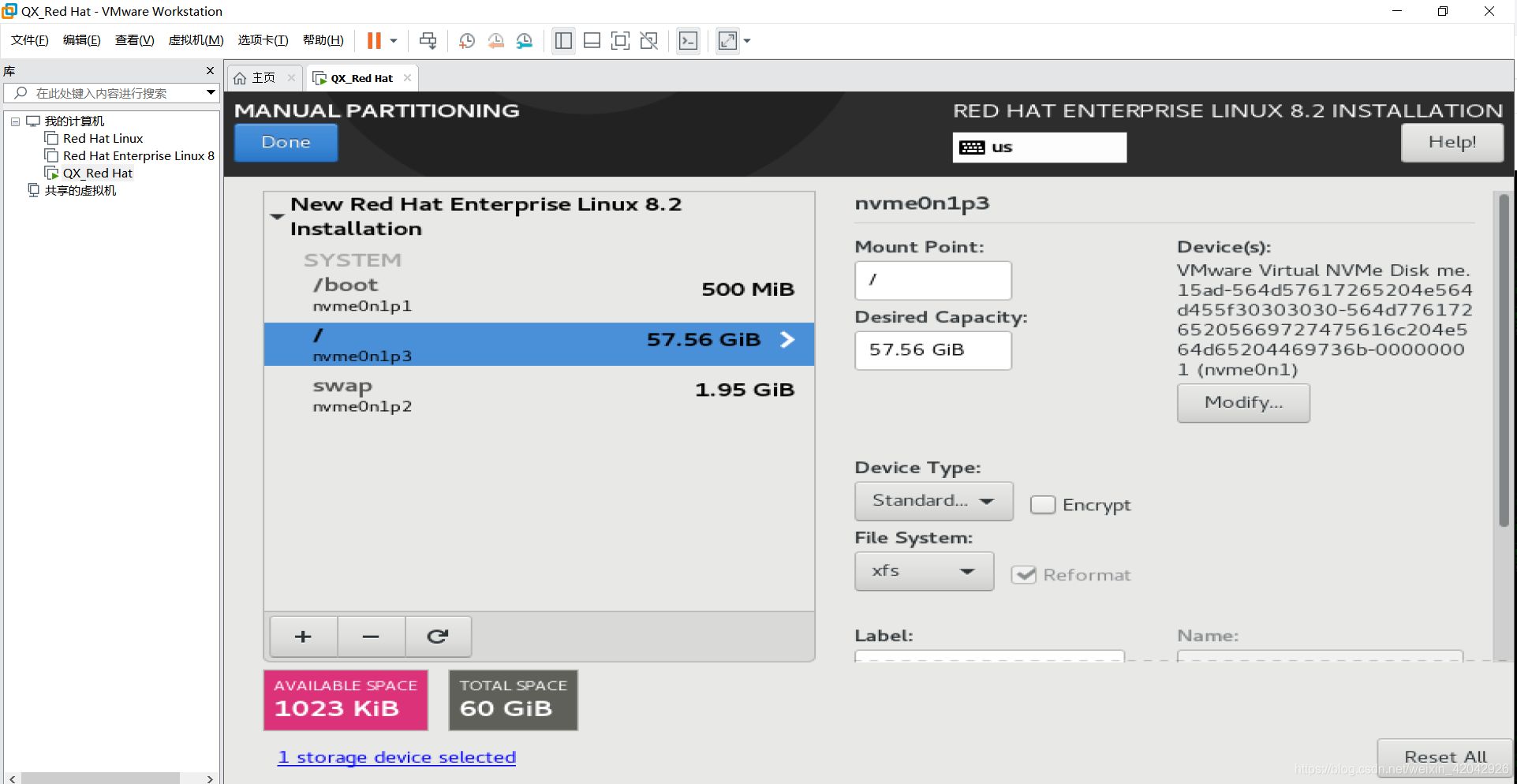This screenshot has height=784, width=1517.
Task: Send Ctrl+Alt+Del to the virtual machine
Action: pyautogui.click(x=428, y=40)
